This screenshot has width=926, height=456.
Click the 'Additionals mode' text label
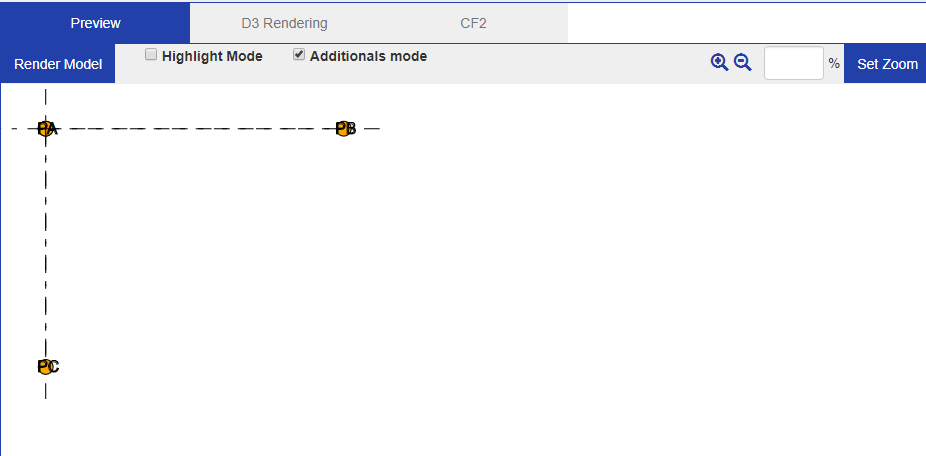click(x=368, y=57)
